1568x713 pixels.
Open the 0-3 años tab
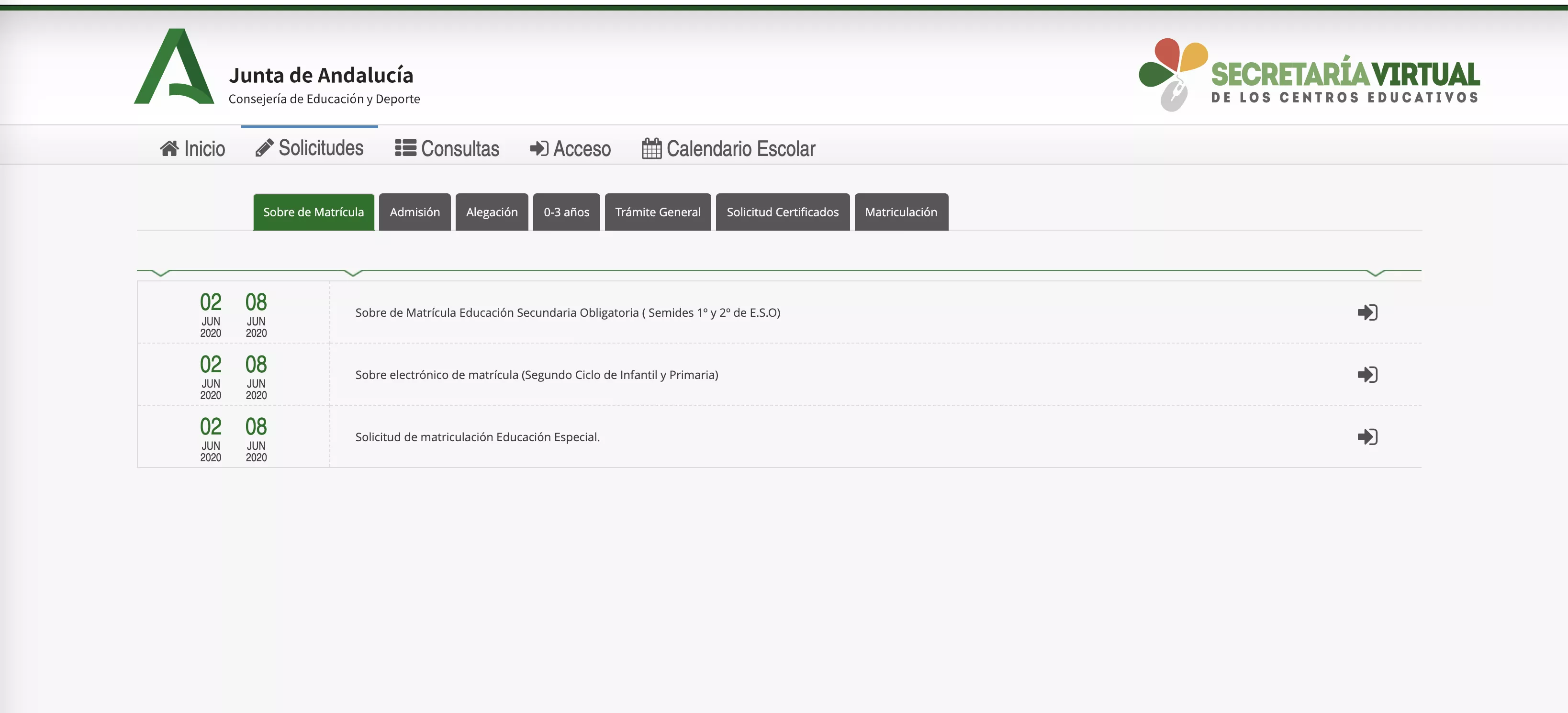coord(566,212)
